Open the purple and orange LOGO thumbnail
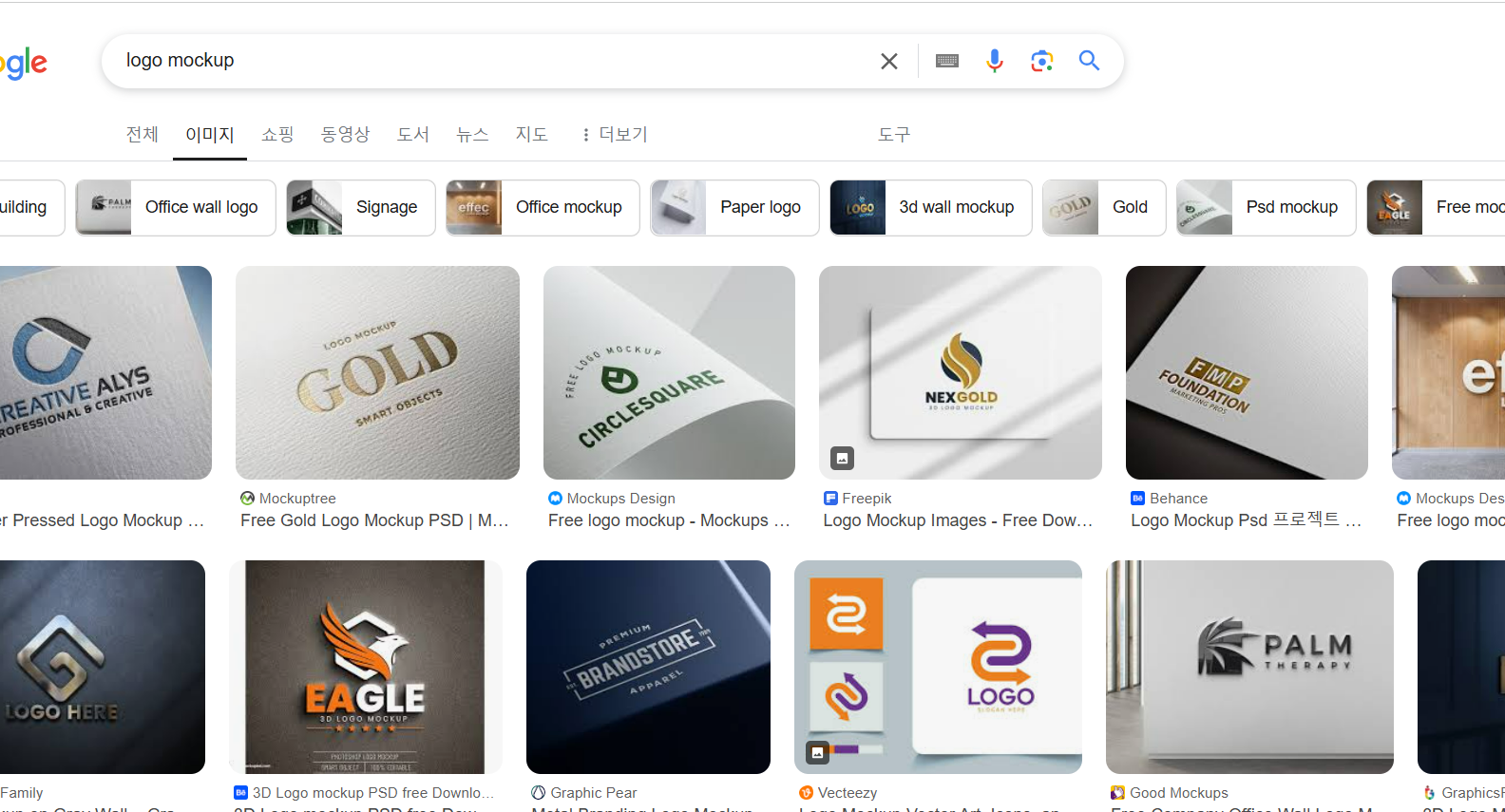 click(938, 667)
